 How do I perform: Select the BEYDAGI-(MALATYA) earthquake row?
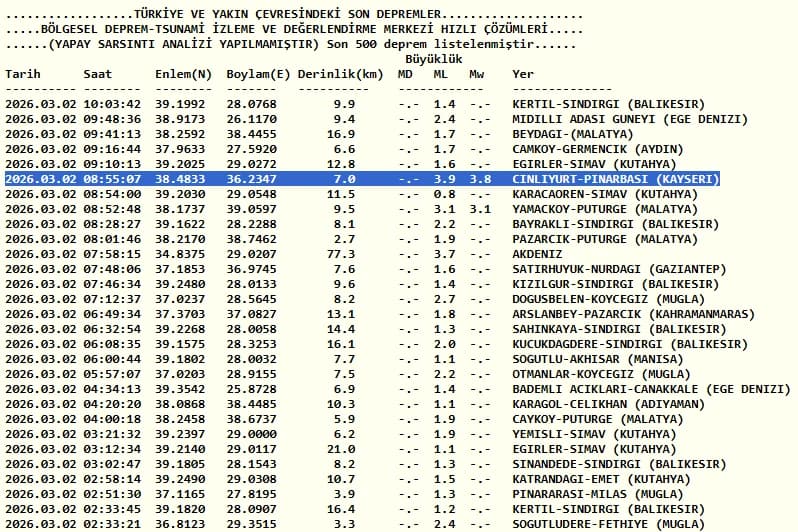319,134
